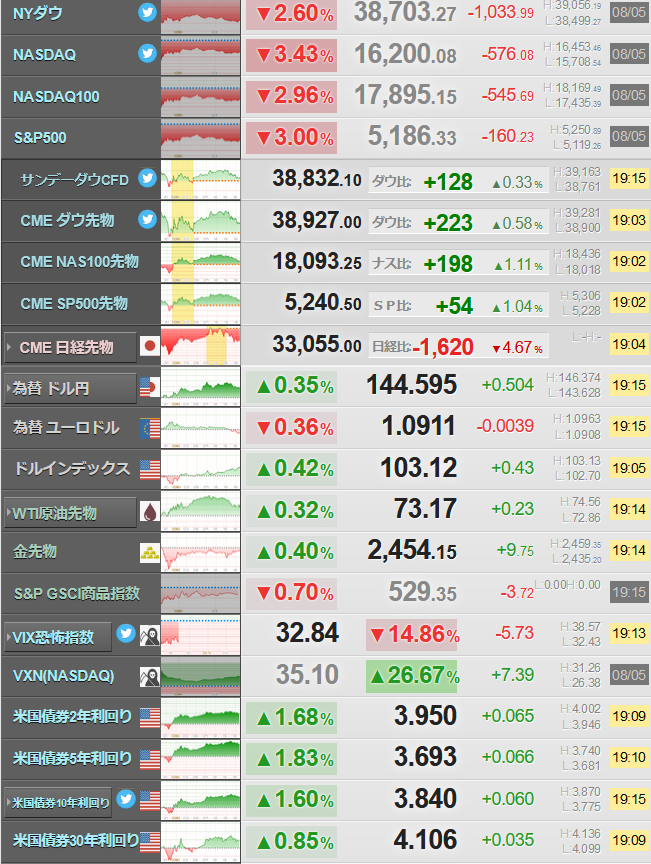The height and width of the screenshot is (864, 651).
Task: Open CME 日経先物 mini chart
Action: point(201,345)
